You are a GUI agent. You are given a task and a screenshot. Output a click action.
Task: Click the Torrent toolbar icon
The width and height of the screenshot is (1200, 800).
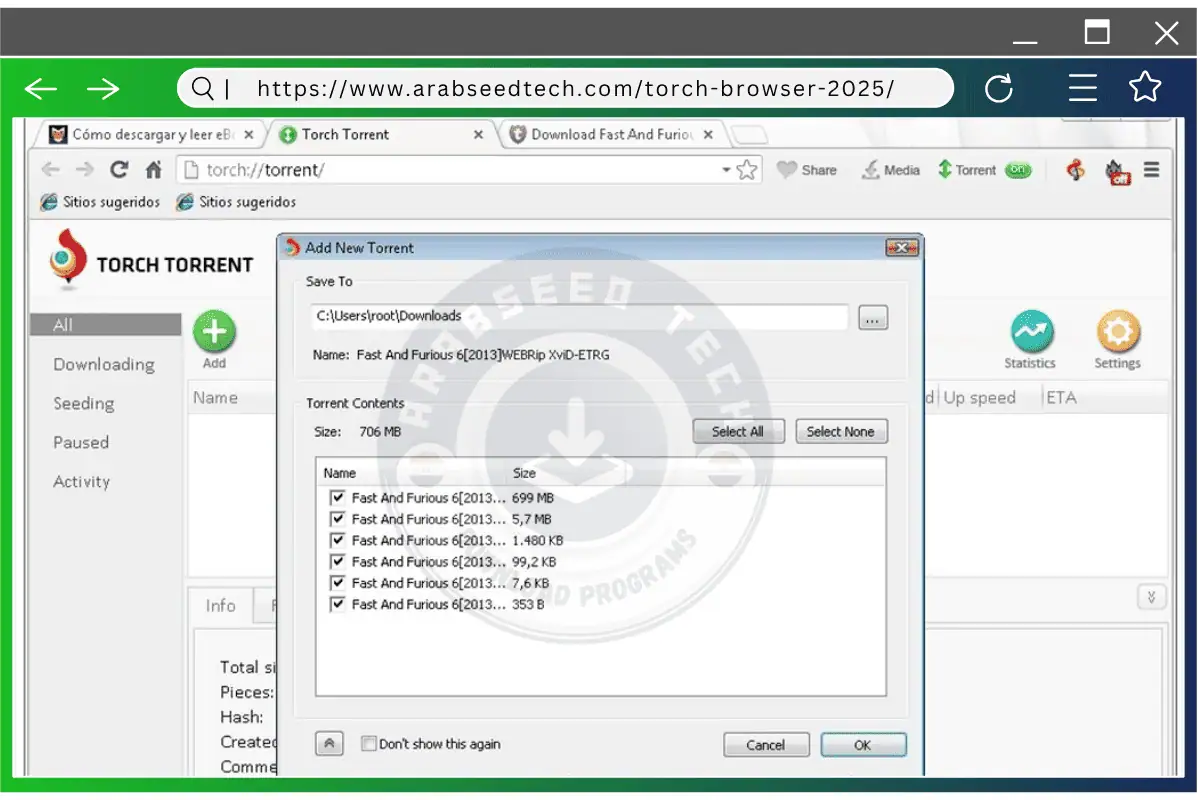tap(944, 170)
